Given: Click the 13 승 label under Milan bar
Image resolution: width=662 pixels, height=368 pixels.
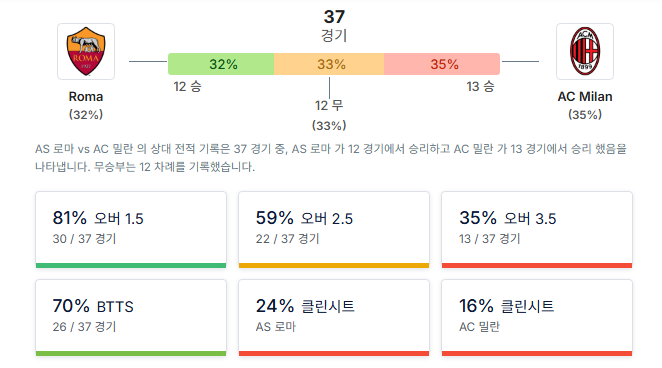Looking at the screenshot, I should pyautogui.click(x=480, y=87).
